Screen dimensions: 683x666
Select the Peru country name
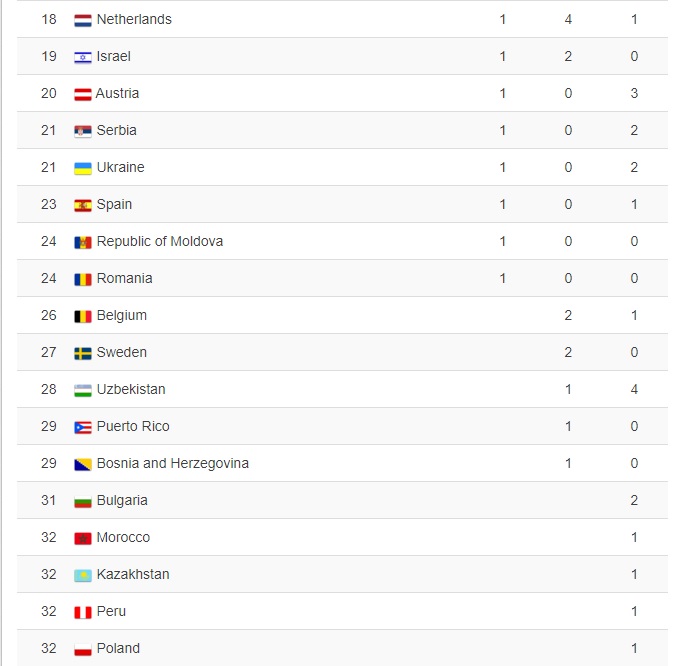pyautogui.click(x=111, y=611)
